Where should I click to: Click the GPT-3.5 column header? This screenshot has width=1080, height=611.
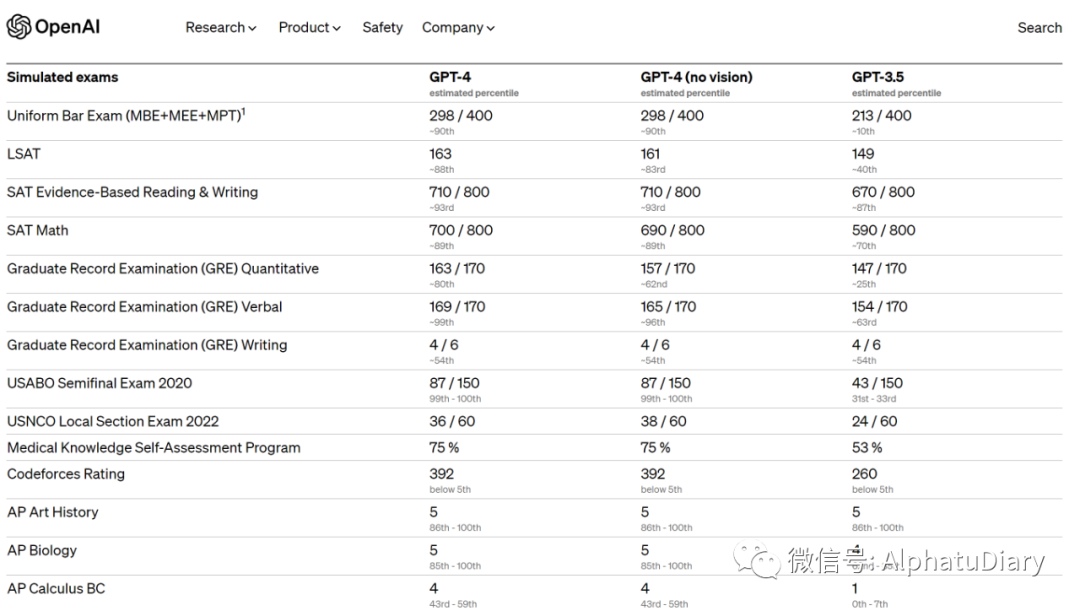pyautogui.click(x=878, y=77)
